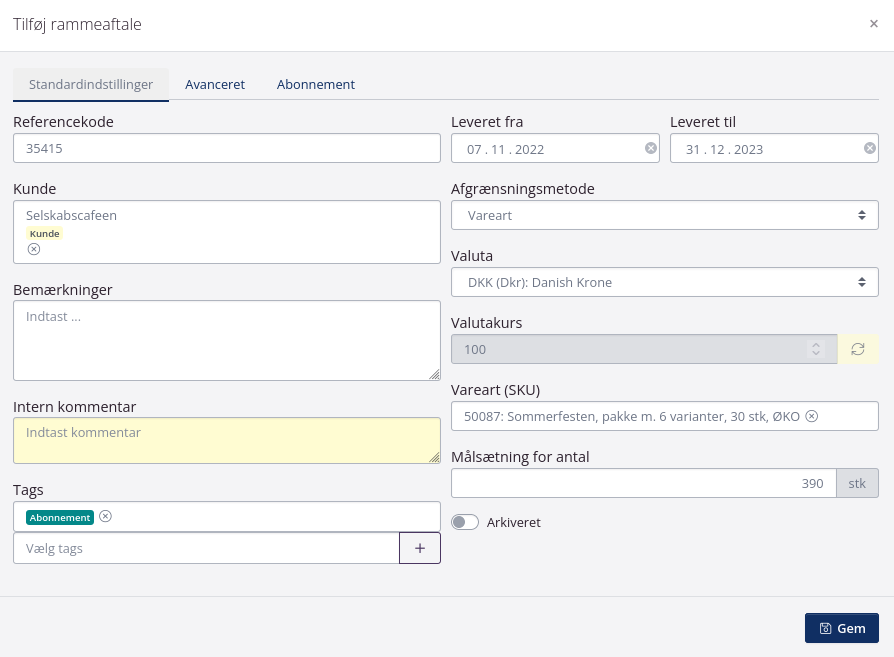Open the Abonnement tab

coord(316,84)
